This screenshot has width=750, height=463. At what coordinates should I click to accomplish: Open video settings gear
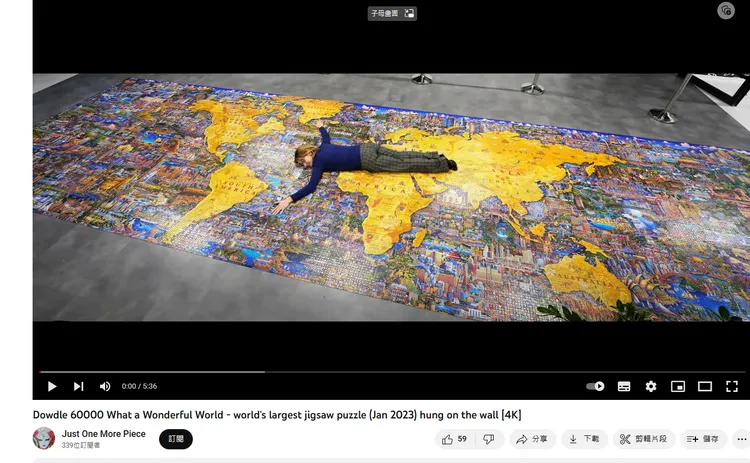click(651, 386)
